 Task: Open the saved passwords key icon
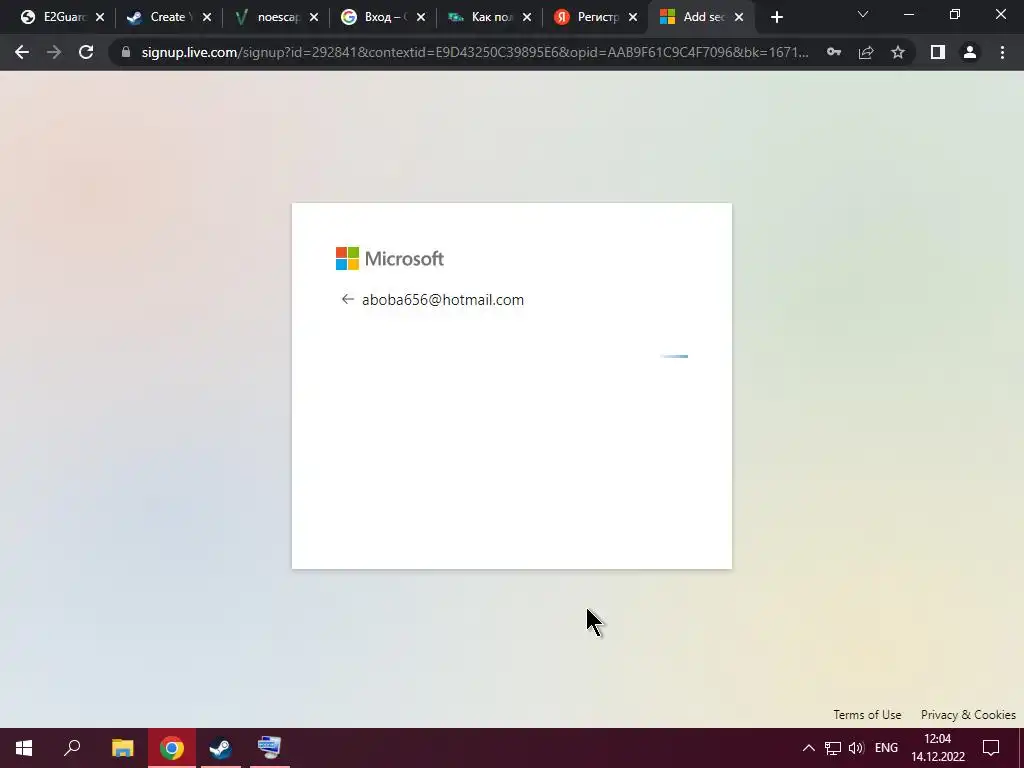pos(834,52)
